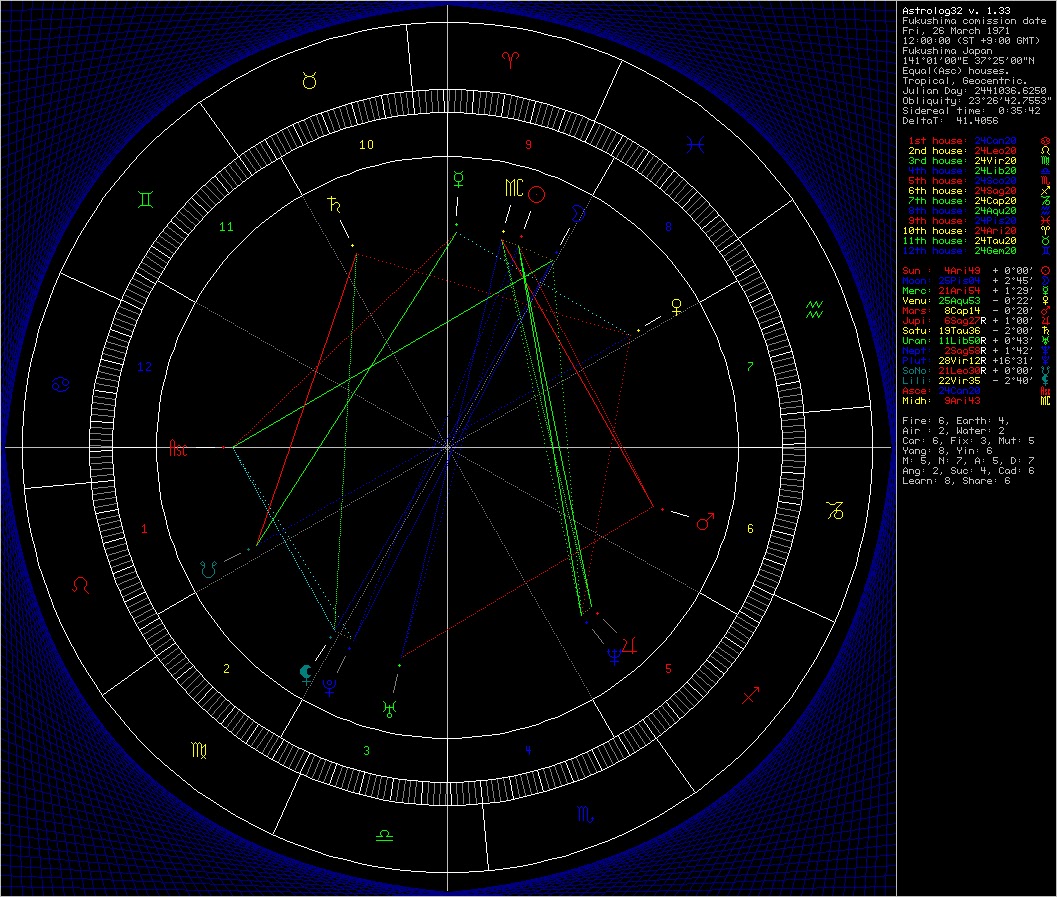This screenshot has height=897, width=1057.
Task: Click the 'Merc: 21Ari54' position row
Action: [976, 290]
